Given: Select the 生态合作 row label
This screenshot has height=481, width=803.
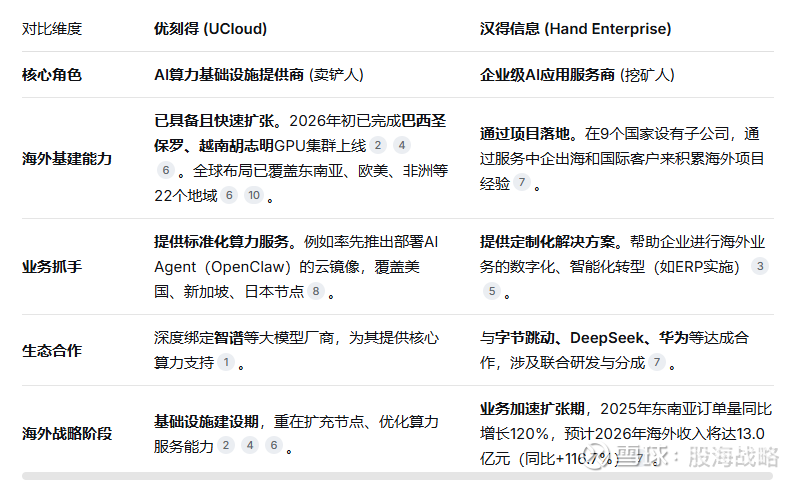Looking at the screenshot, I should click(x=52, y=350).
